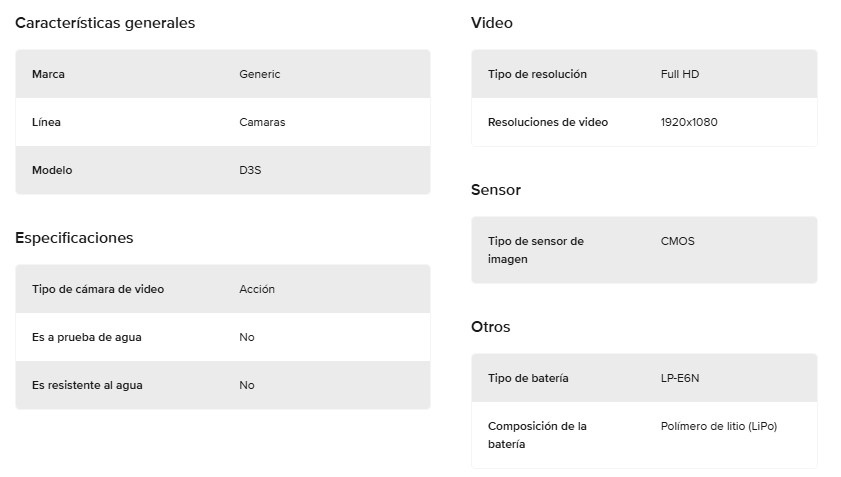Screen dimensions: 841x477
Task: Click the "Composición de la batería" label
Action: click(x=537, y=435)
